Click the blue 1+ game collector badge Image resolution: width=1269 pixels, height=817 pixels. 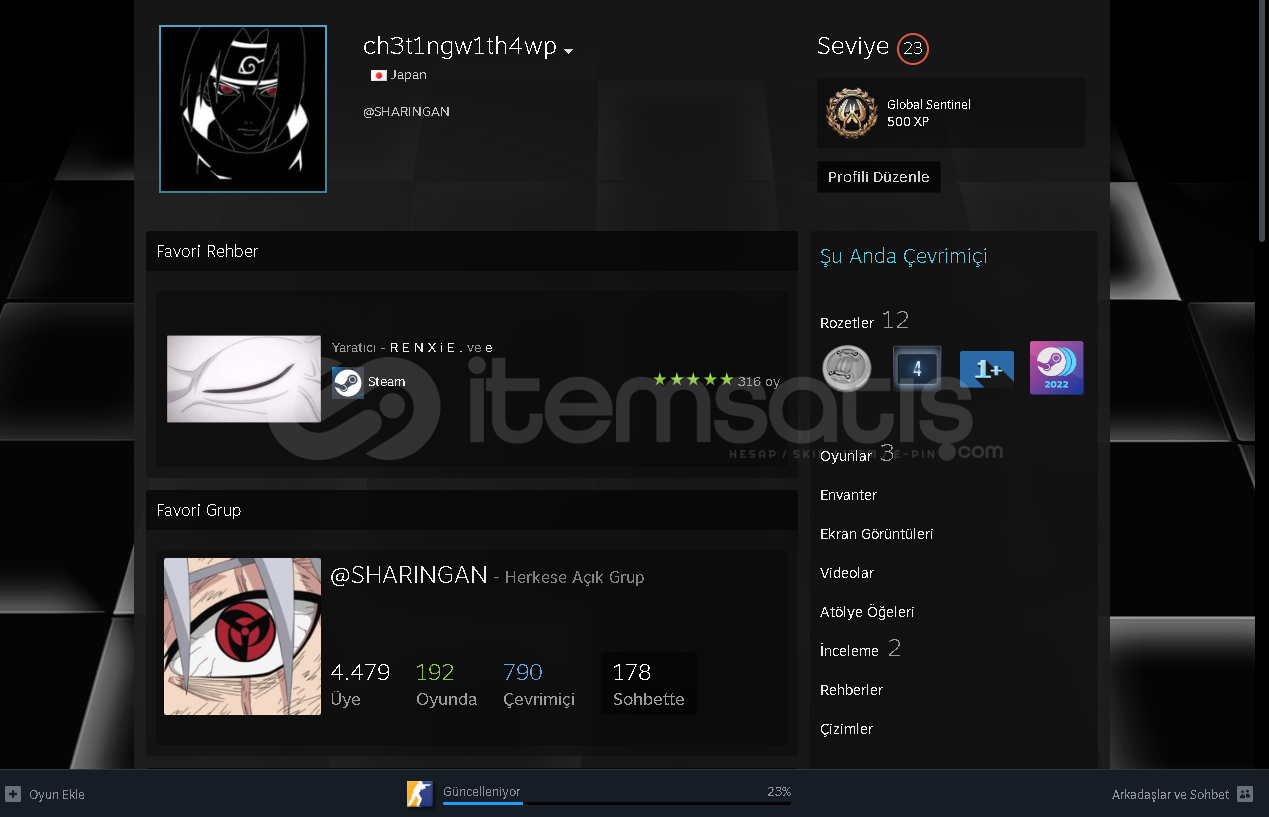(x=986, y=369)
